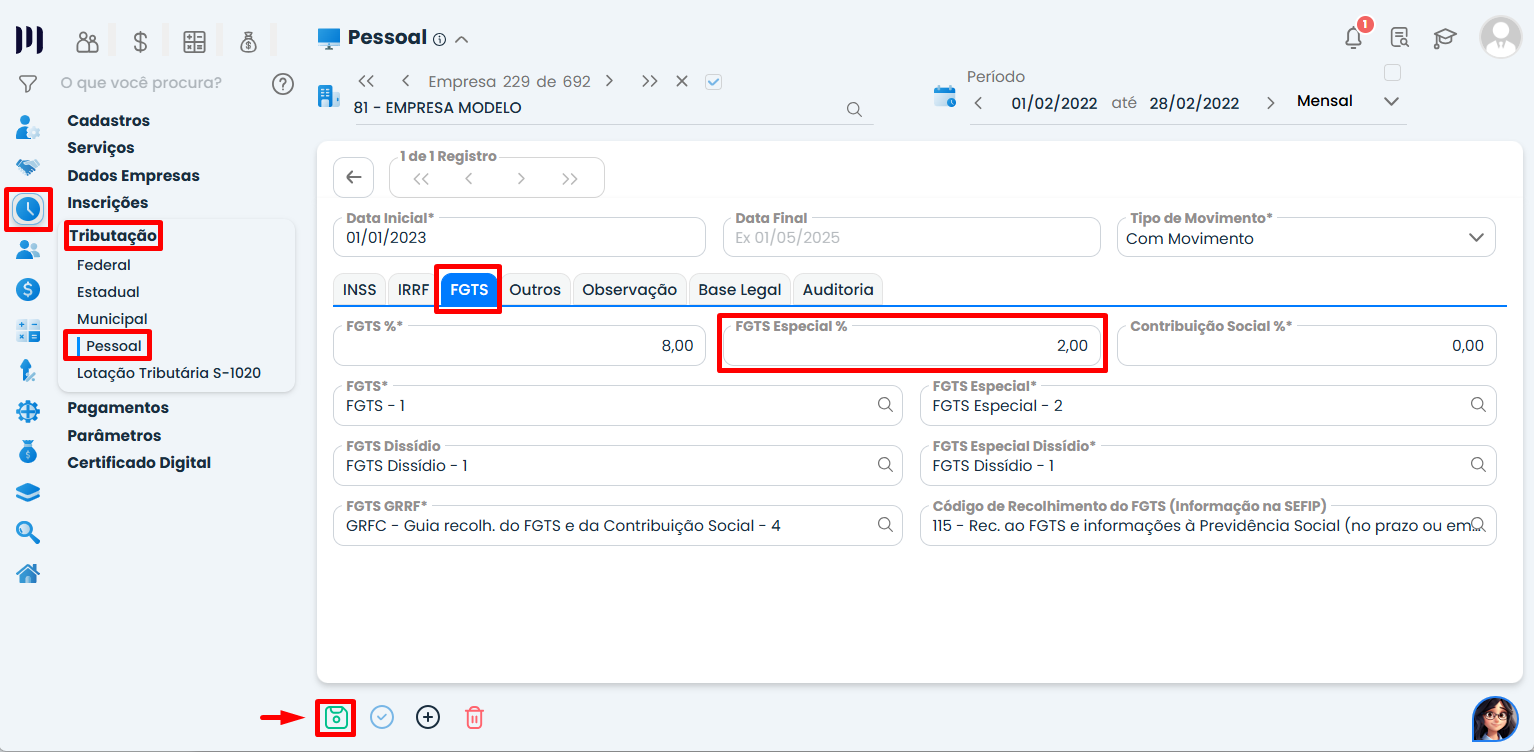Image resolution: width=1534 pixels, height=752 pixels.
Task: Open the dollar sign module in top bar
Action: 140,41
